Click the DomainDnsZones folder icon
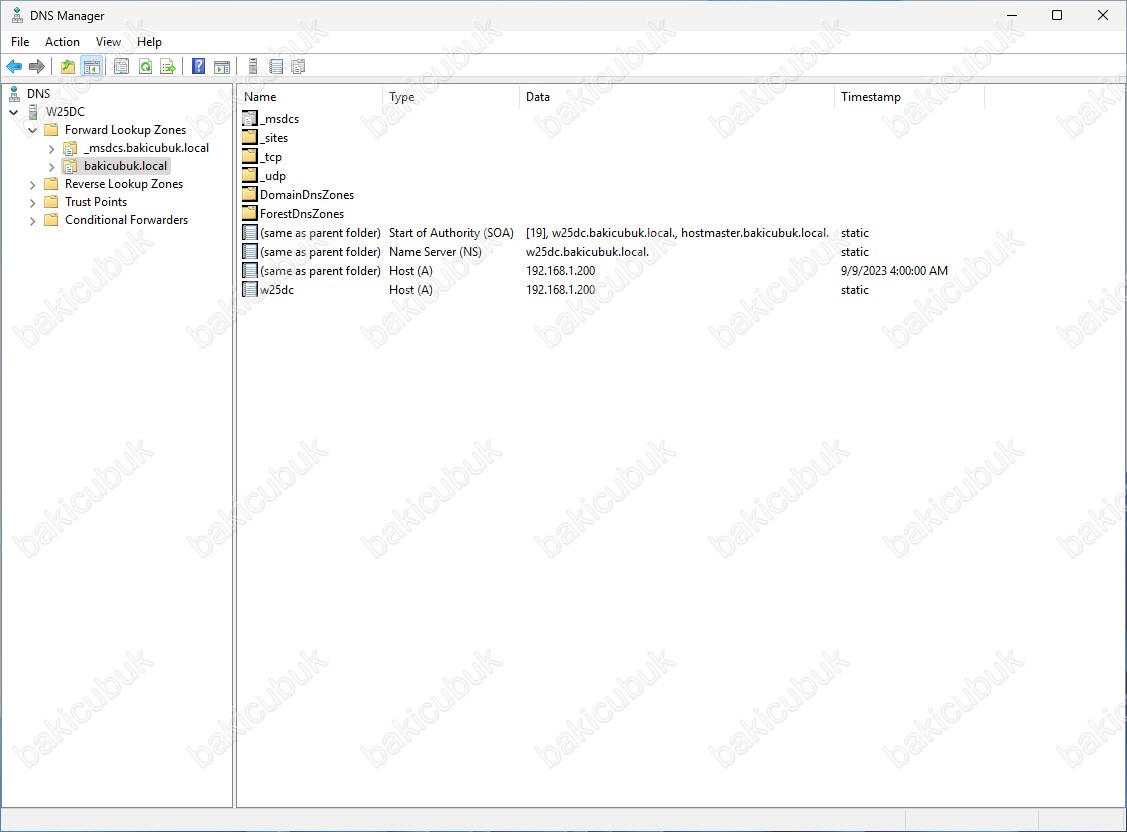Viewport: 1127px width, 832px height. point(249,195)
